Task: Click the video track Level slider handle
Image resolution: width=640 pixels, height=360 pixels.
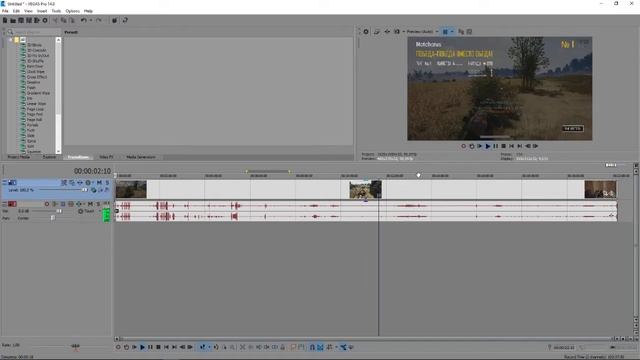Action: click(x=84, y=190)
